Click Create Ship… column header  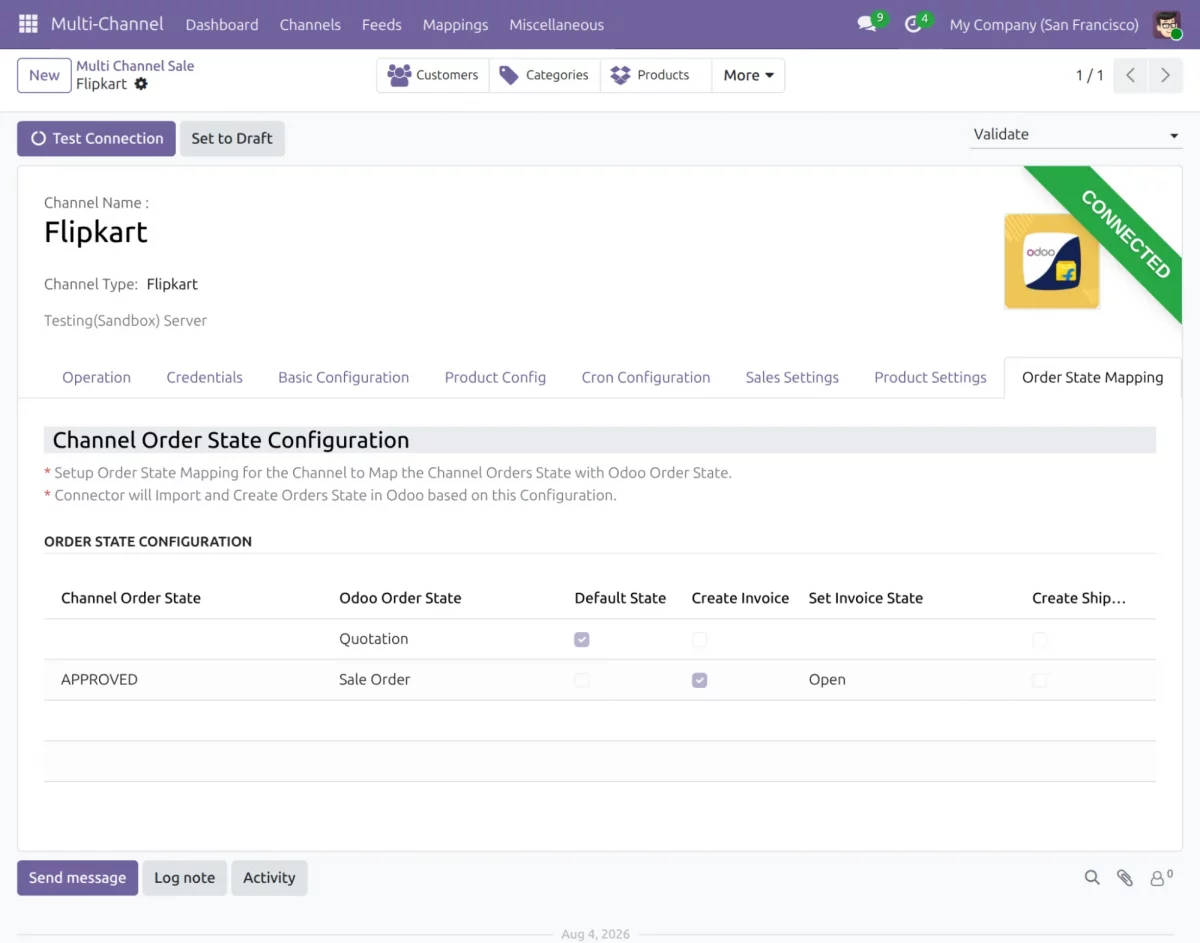coord(1079,598)
